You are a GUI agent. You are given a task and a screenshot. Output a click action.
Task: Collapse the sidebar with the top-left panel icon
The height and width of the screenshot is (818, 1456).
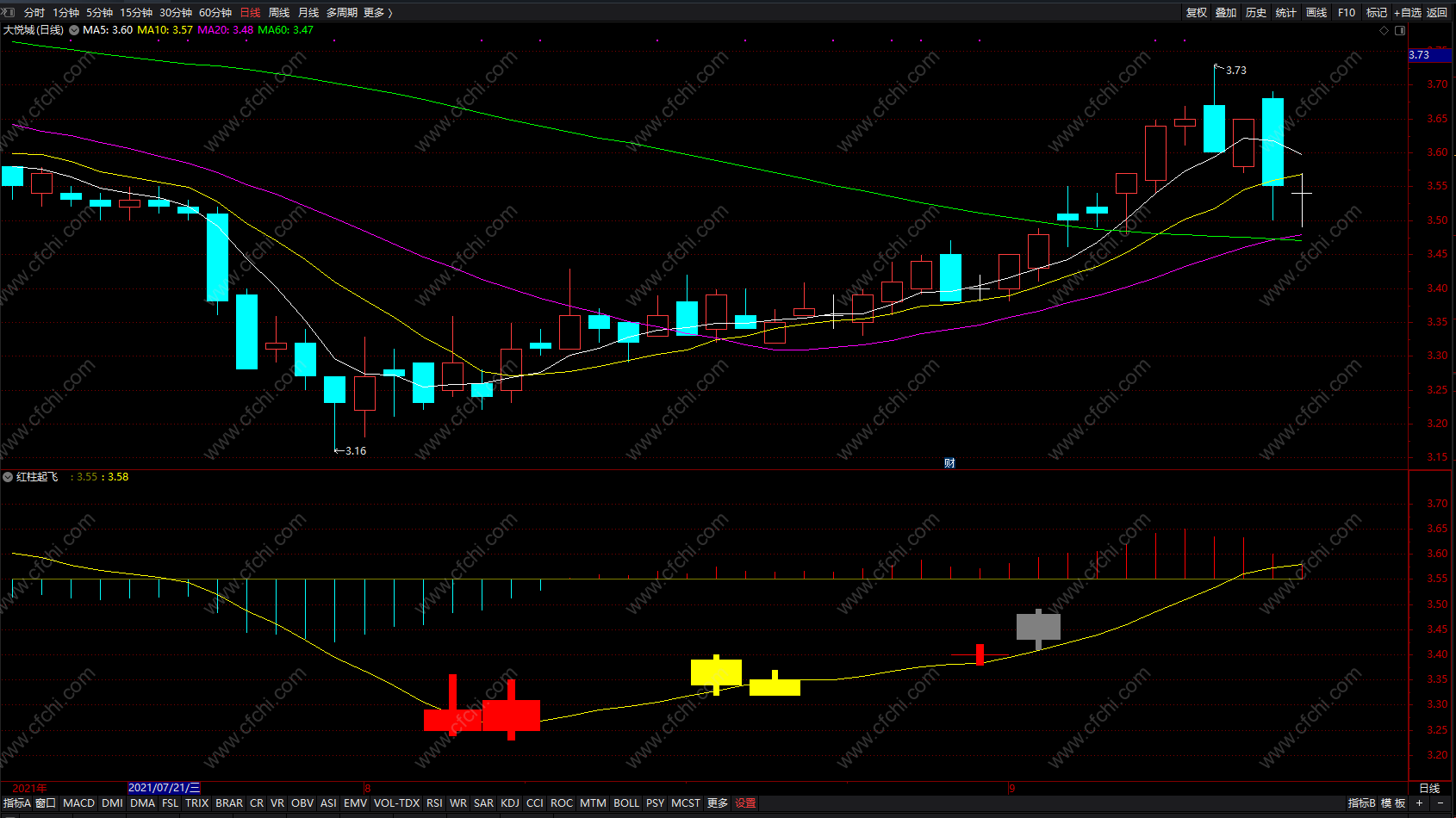pos(8,12)
